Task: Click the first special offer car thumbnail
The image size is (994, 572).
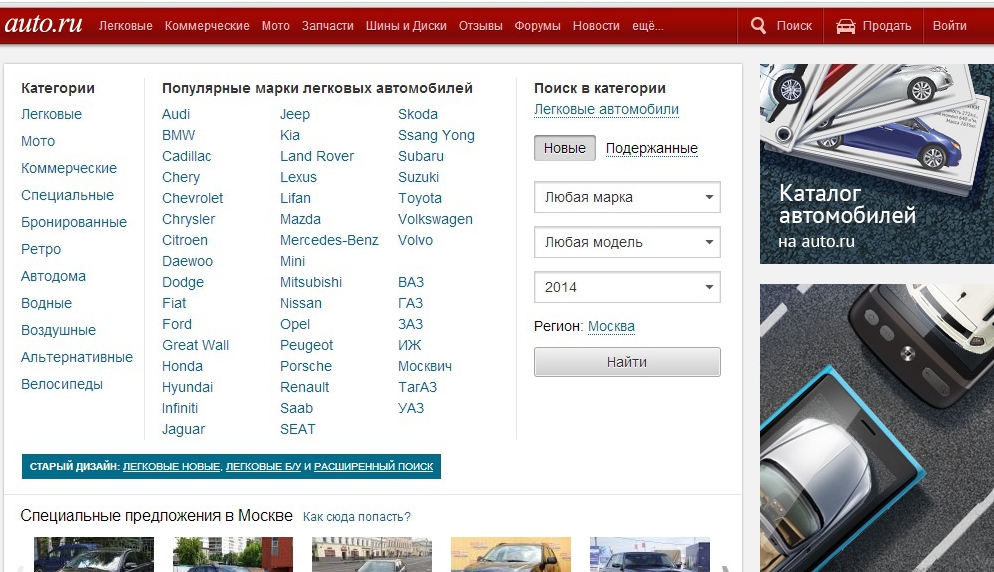Action: tap(94, 555)
